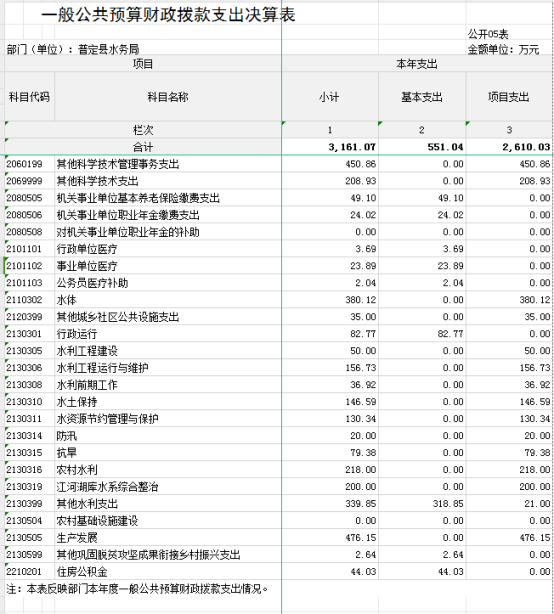Click the 318.85 basic expenditure cell
This screenshot has width=554, height=614.
point(422,504)
